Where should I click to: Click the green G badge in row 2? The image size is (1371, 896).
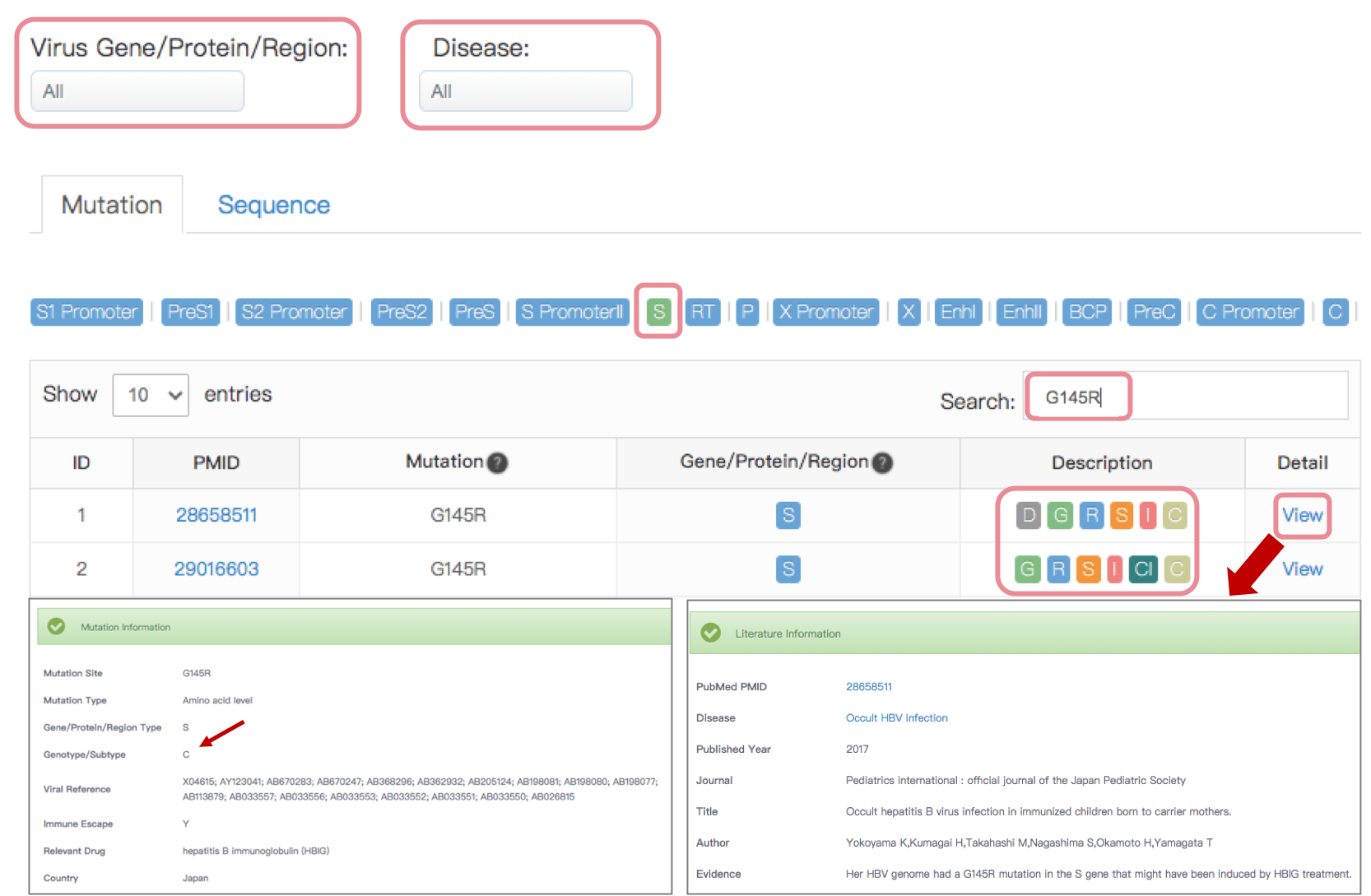[1027, 569]
